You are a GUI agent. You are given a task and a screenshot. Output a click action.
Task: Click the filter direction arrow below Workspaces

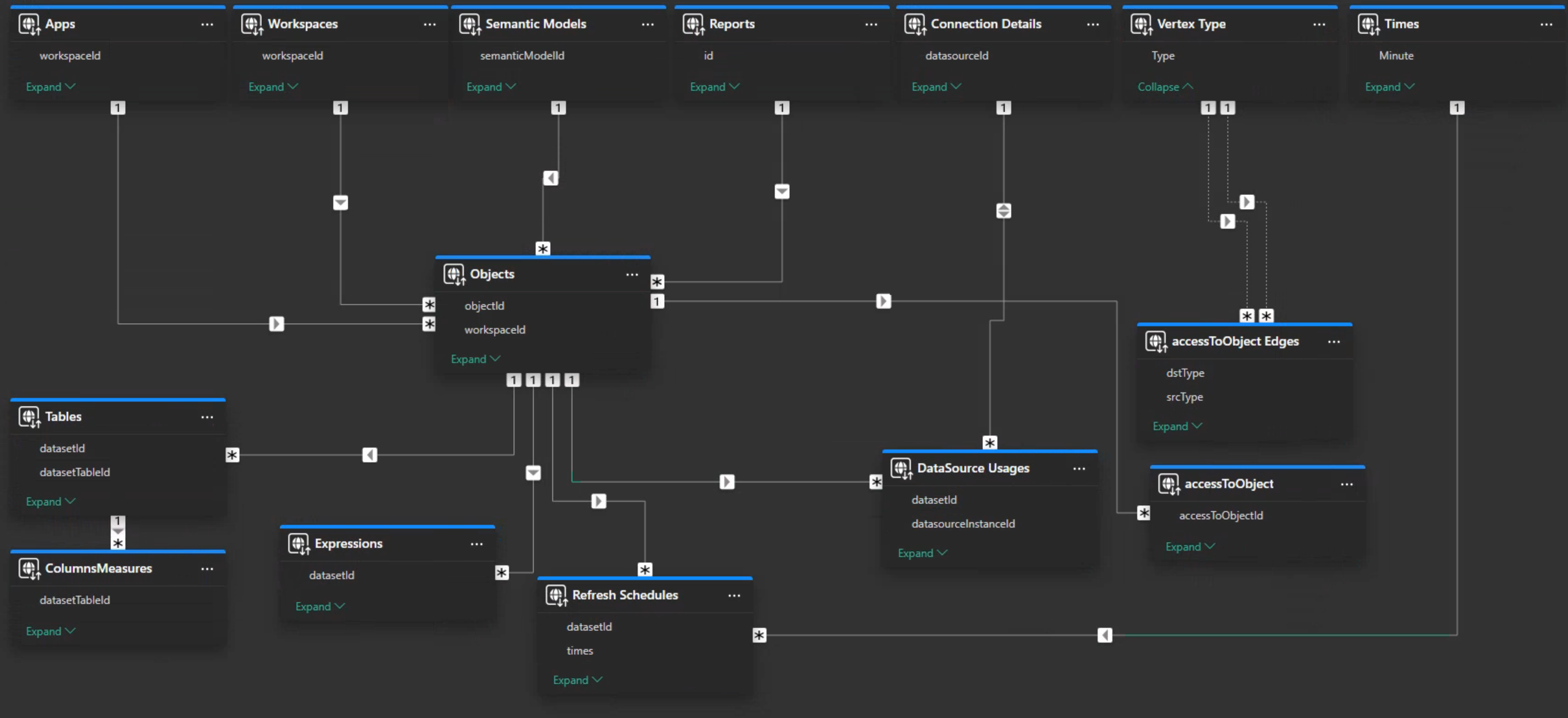pyautogui.click(x=340, y=202)
